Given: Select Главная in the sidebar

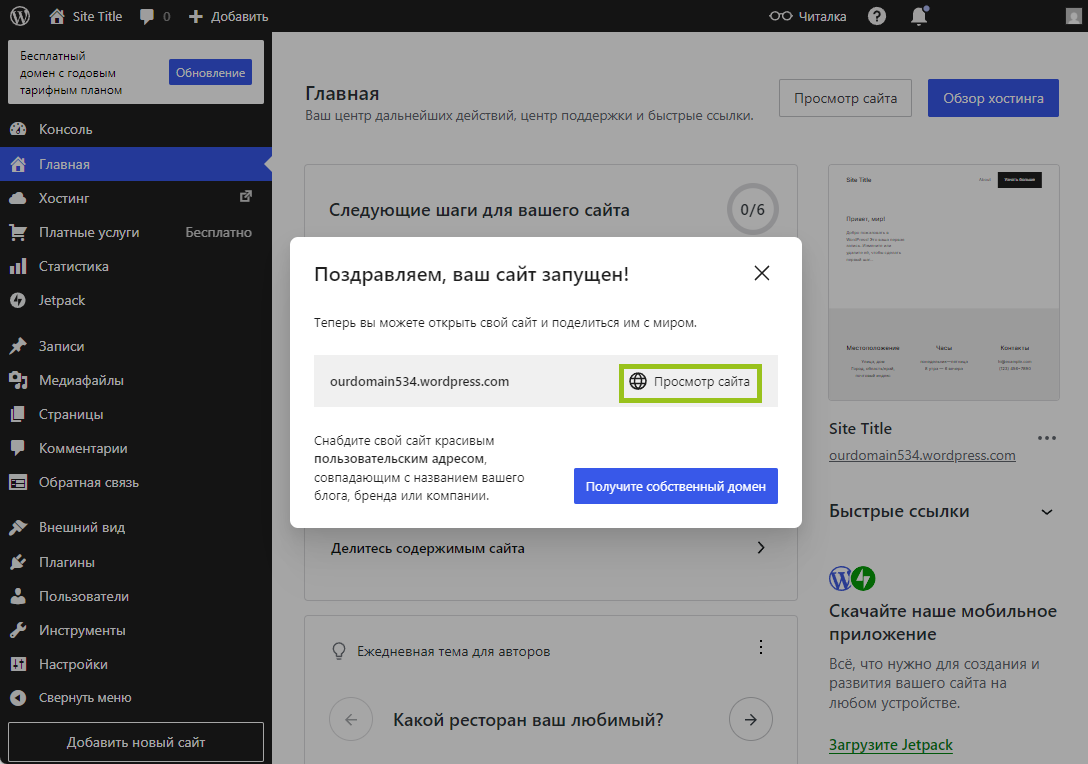Looking at the screenshot, I should [x=136, y=164].
